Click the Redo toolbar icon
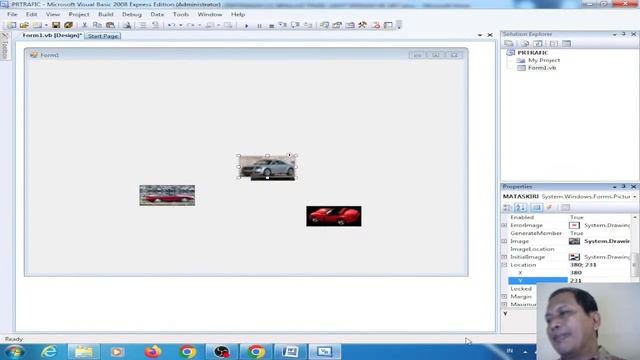 191,25
